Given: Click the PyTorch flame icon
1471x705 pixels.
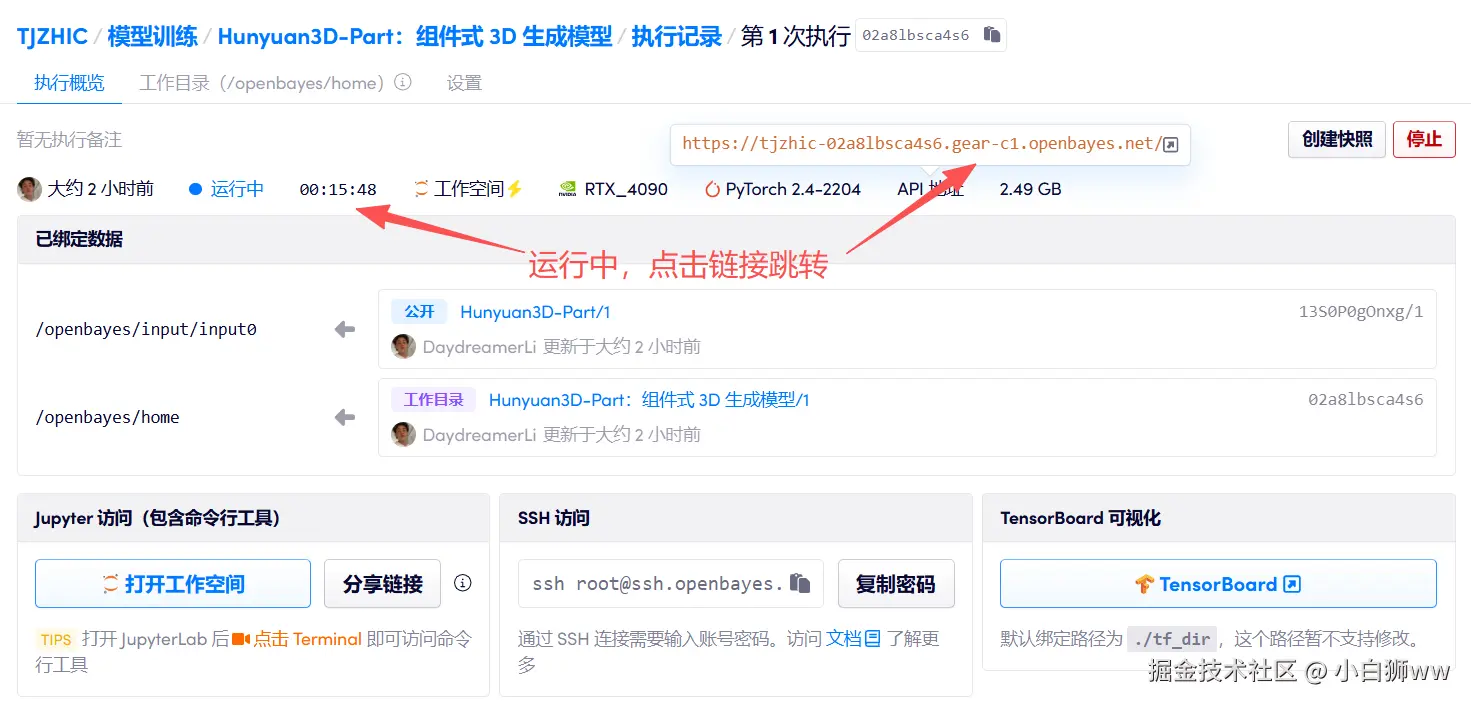Looking at the screenshot, I should (712, 188).
